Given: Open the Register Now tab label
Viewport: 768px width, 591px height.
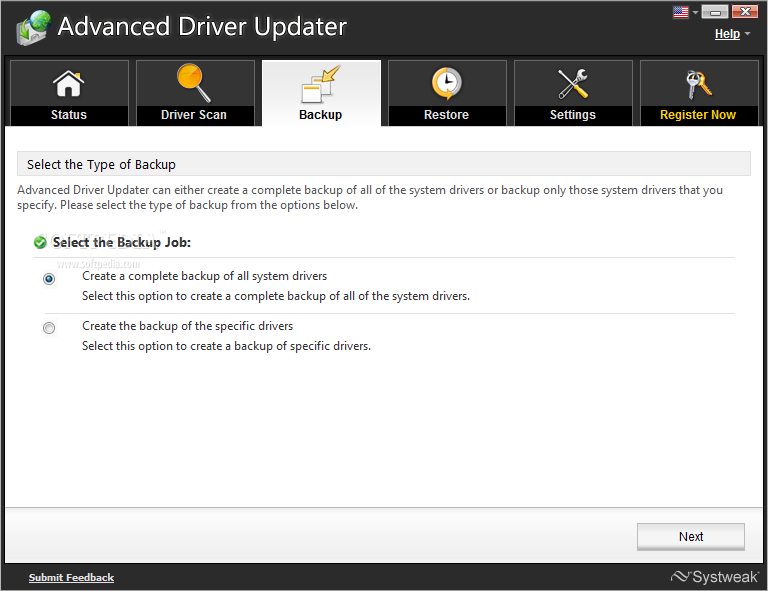Looking at the screenshot, I should 698,115.
